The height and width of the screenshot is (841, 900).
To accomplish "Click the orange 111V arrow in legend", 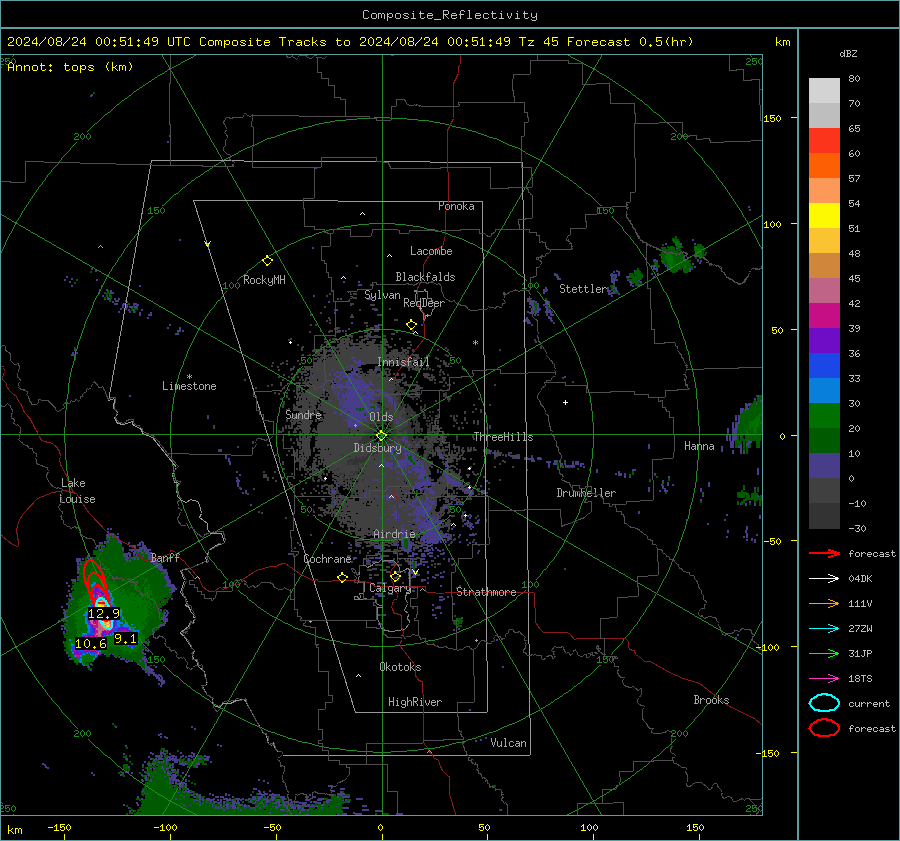I will point(824,603).
